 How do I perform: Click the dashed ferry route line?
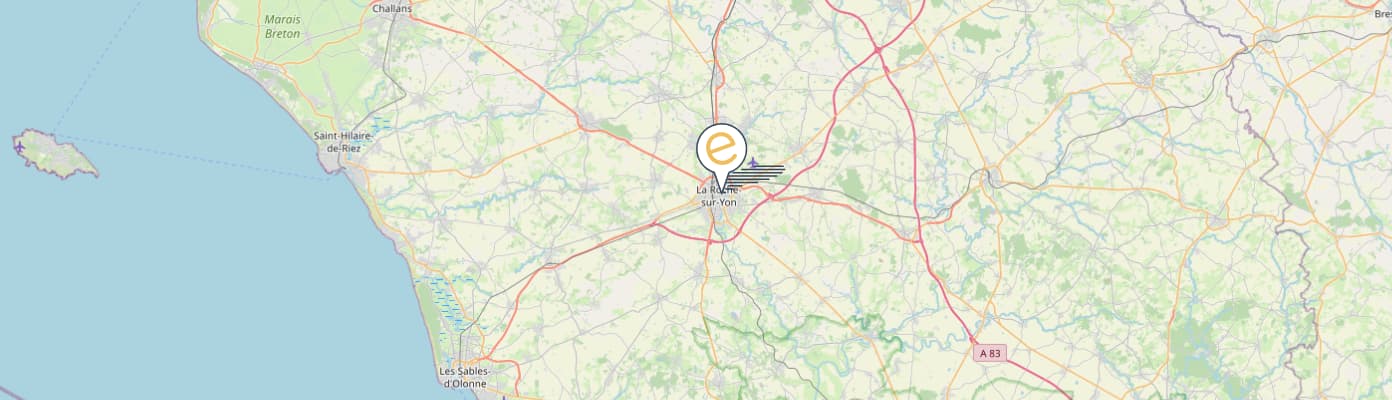pos(200,157)
